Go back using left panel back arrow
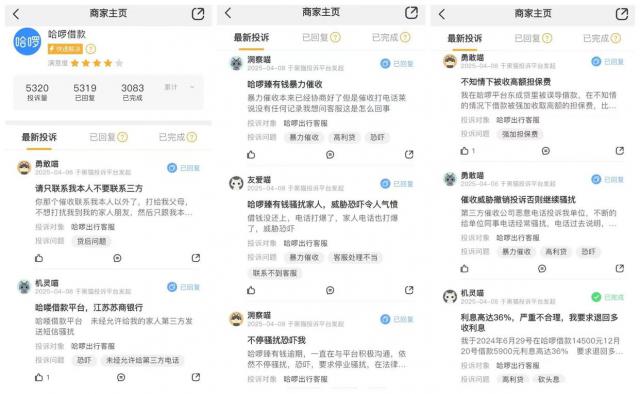Screen dimensions: 640x394 (x=16, y=14)
